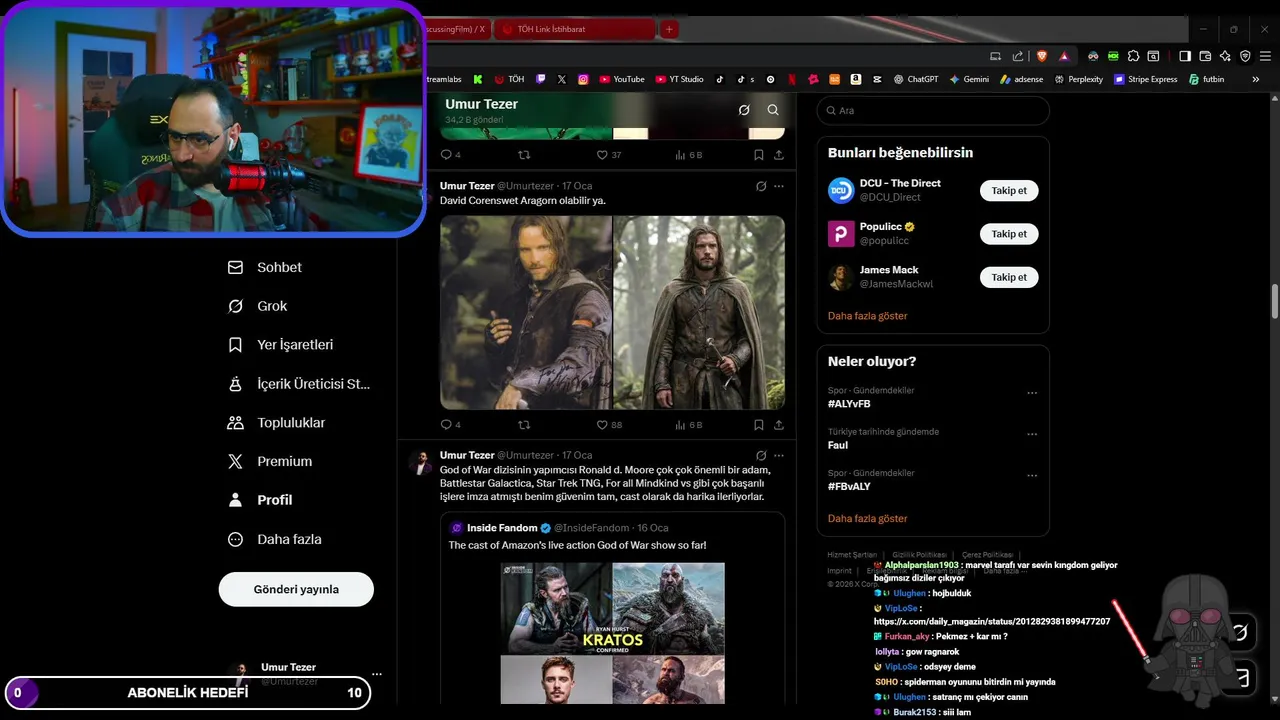1280x720 pixels.
Task: Share the top post with 37 likes
Action: [778, 155]
